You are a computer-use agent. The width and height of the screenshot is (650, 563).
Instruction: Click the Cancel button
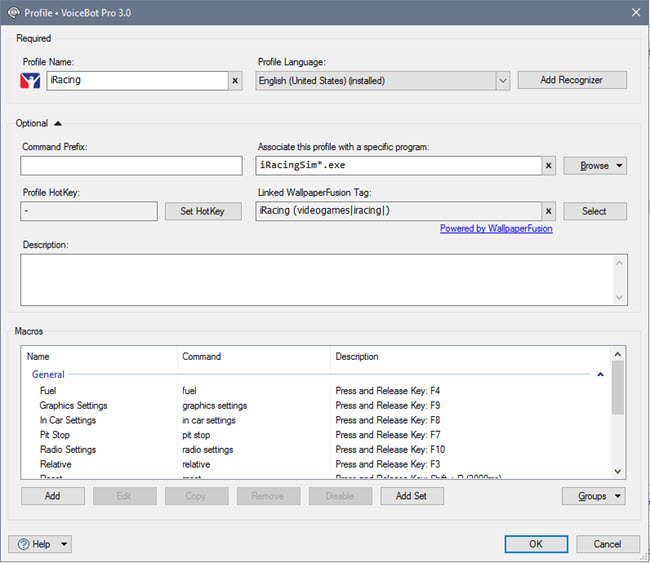point(607,544)
